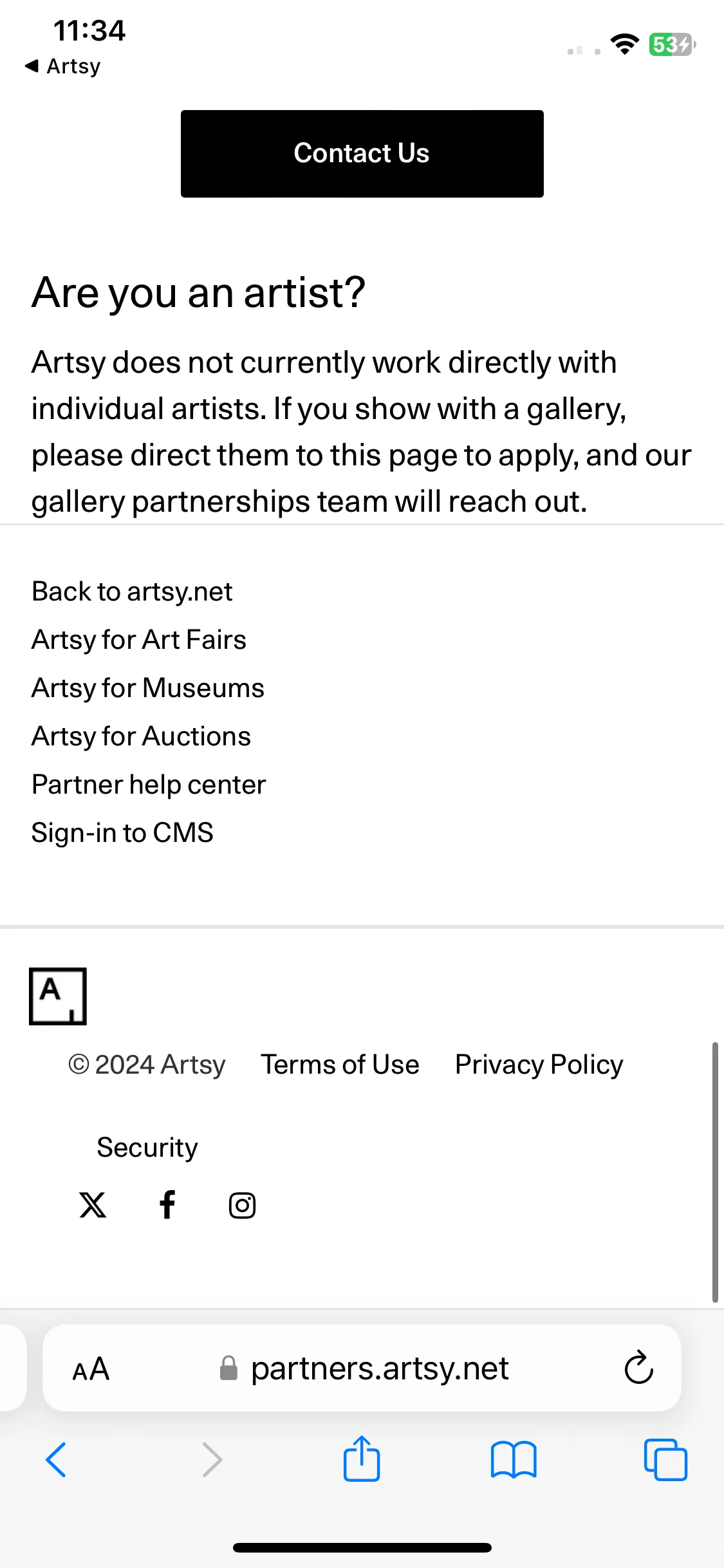Follow the Sign-in to CMS link
The image size is (724, 1568).
122,832
